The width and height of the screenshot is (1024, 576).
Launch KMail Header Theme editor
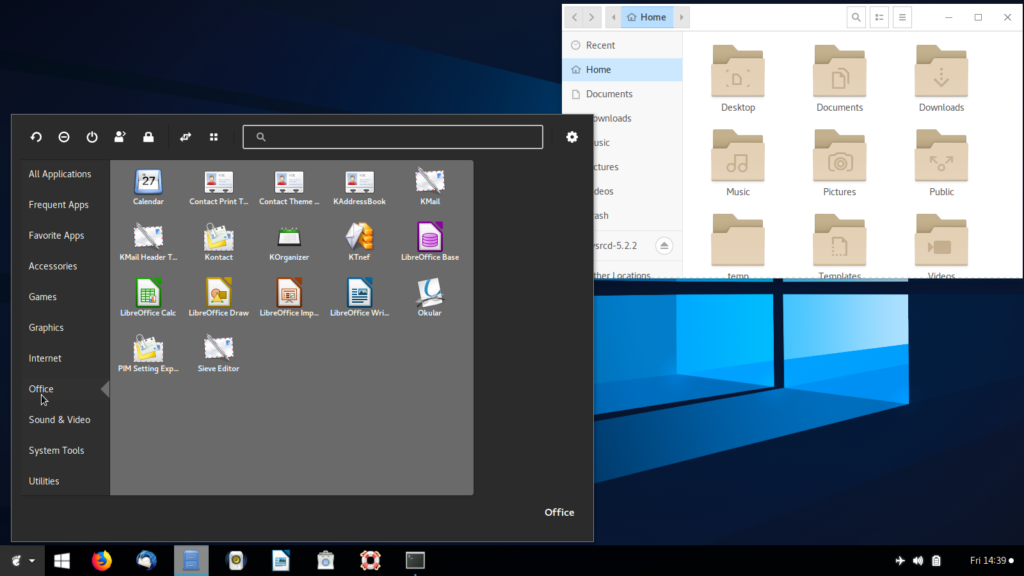148,243
